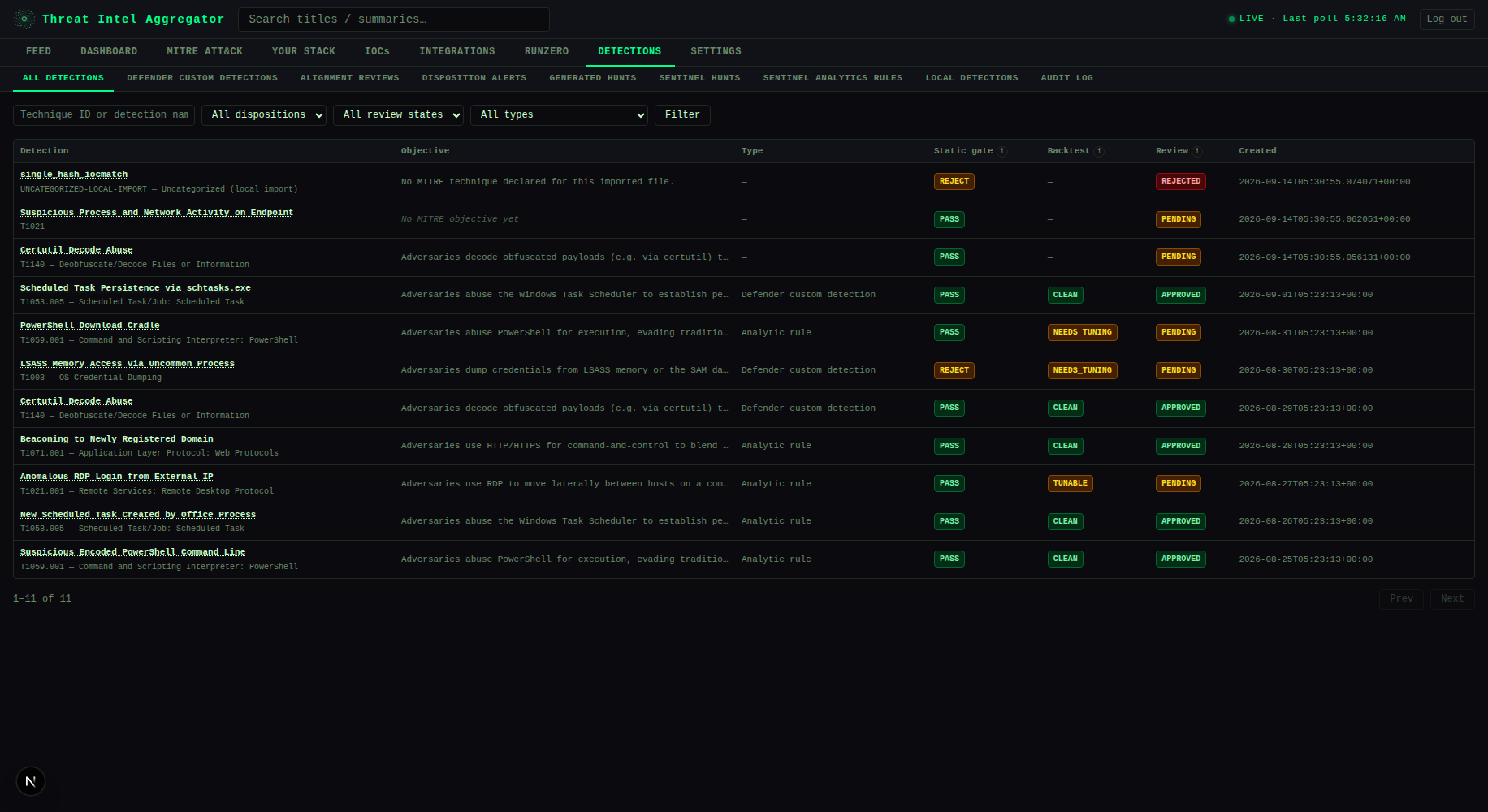This screenshot has width=1488, height=812.
Task: Click the Type column header
Action: [752, 151]
